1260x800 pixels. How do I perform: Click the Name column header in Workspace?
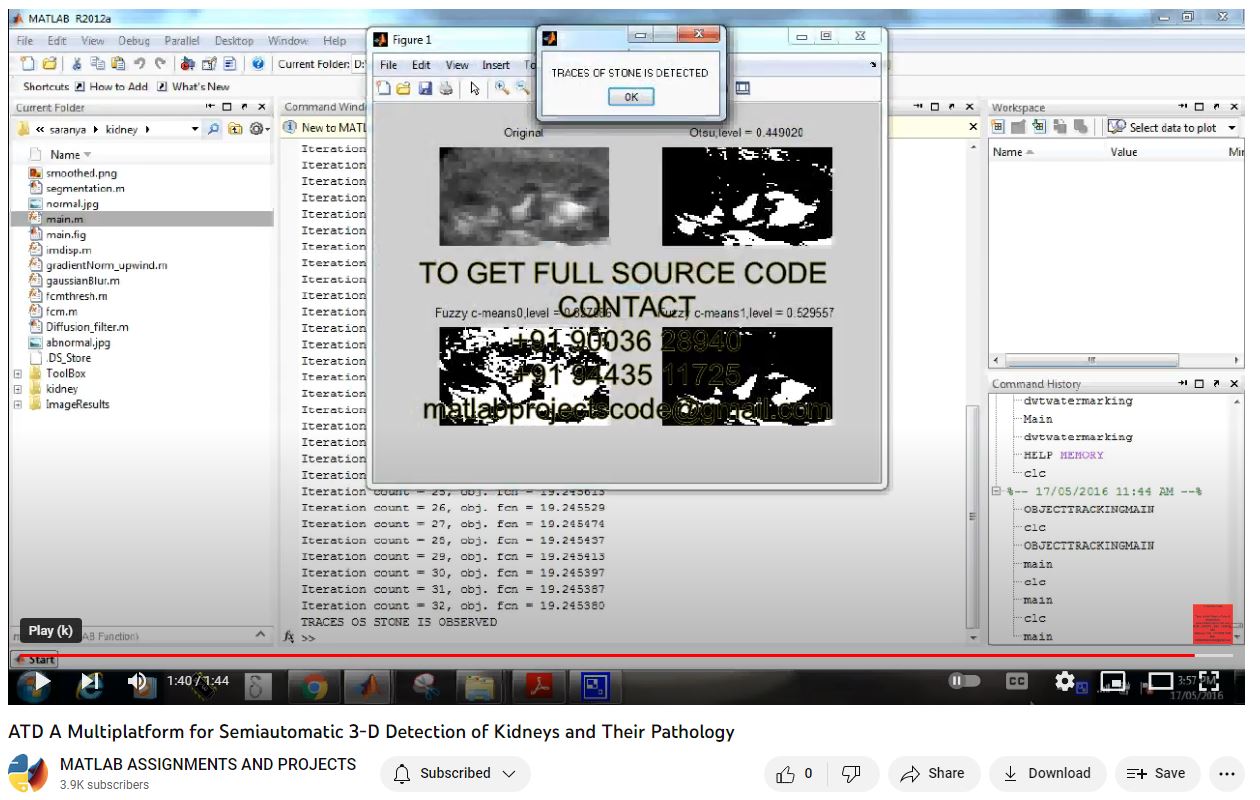[x=1014, y=152]
